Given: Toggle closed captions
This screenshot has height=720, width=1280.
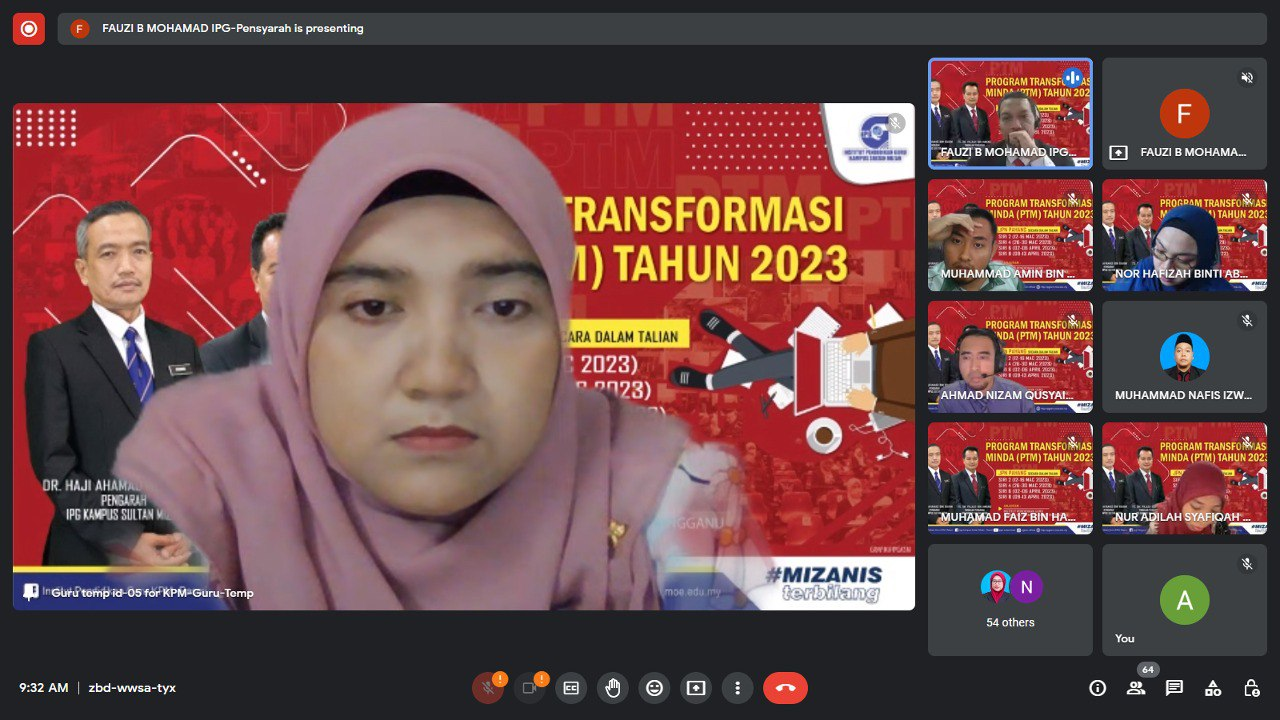Looking at the screenshot, I should [x=571, y=688].
